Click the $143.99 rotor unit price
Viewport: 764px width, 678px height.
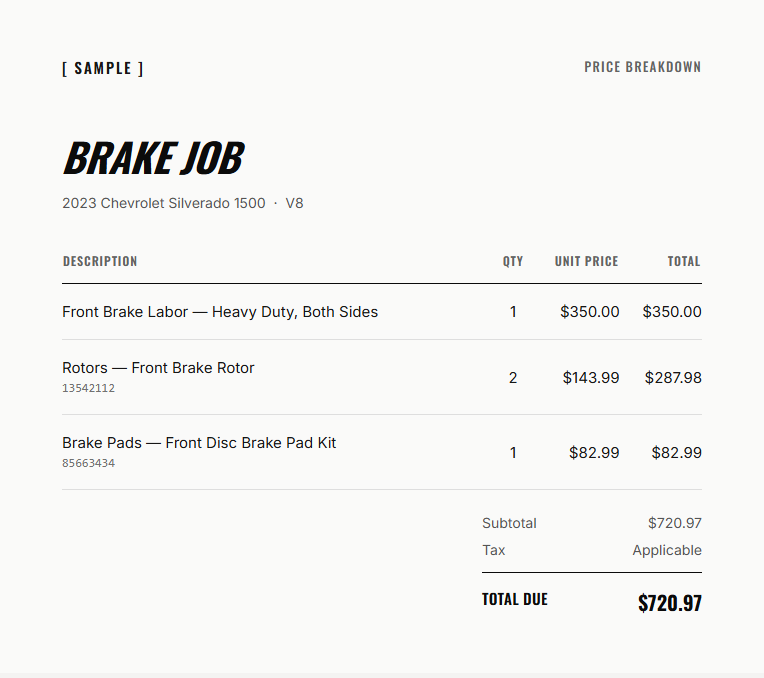click(x=591, y=378)
